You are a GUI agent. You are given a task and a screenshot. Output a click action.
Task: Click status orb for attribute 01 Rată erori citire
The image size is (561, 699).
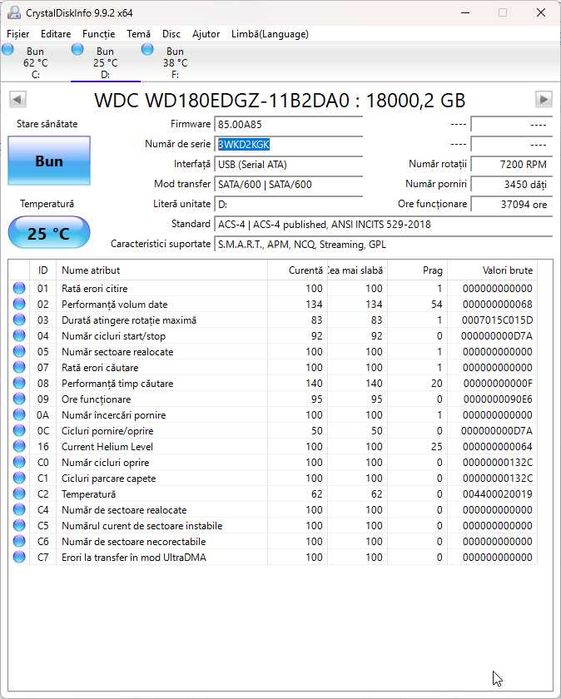[19, 288]
